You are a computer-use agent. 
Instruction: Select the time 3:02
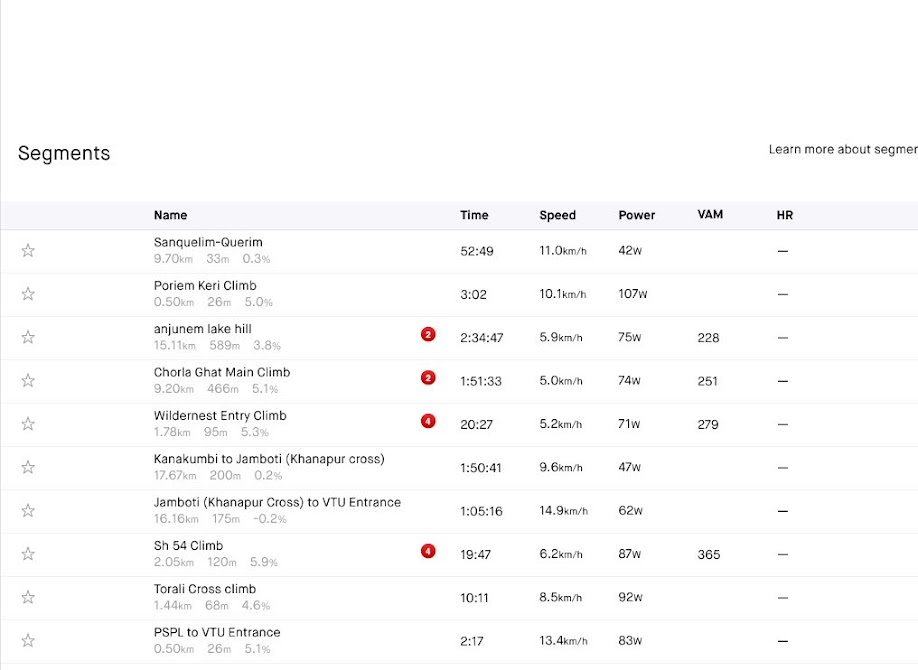coord(473,295)
